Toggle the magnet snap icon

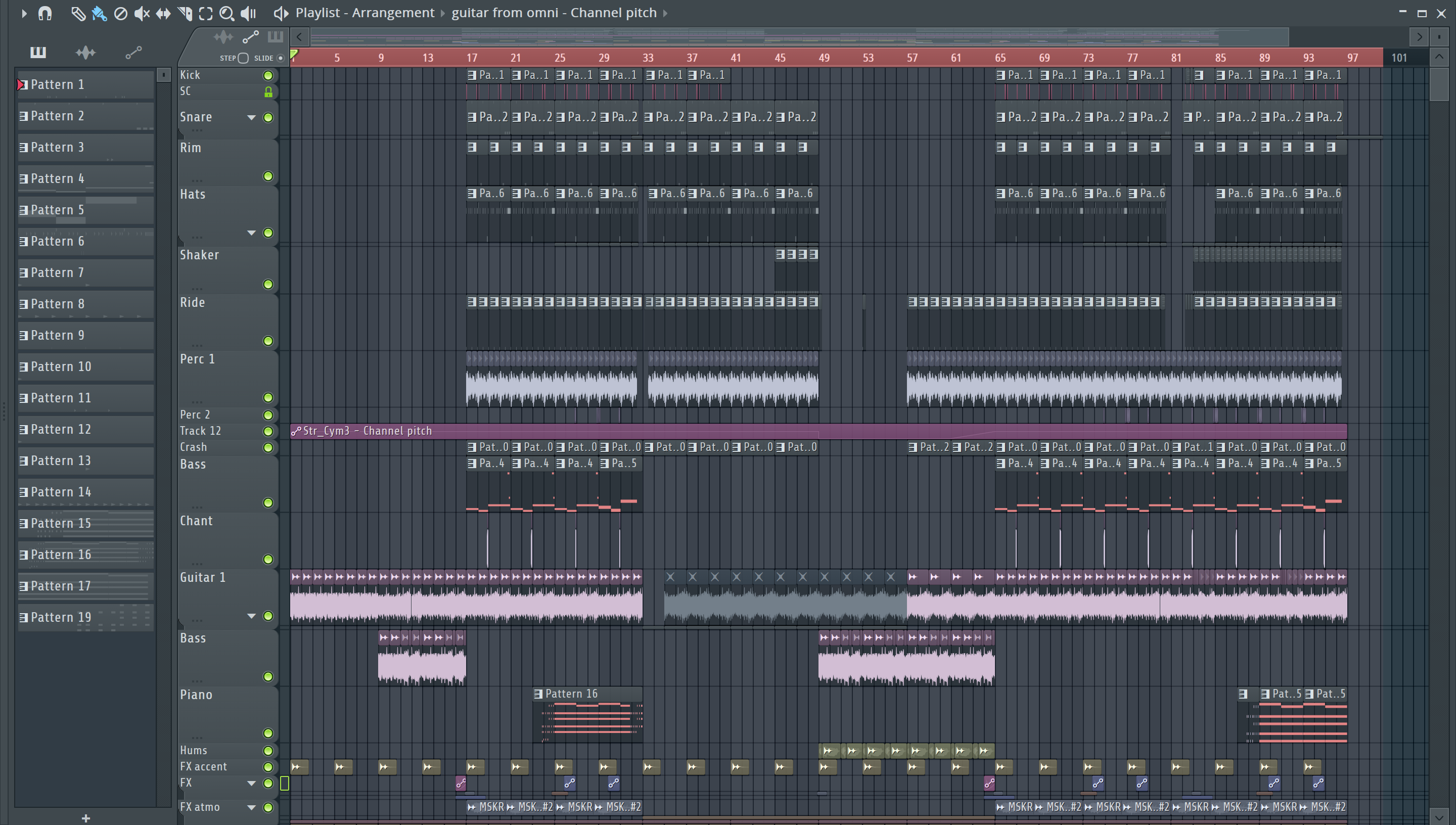(x=45, y=13)
